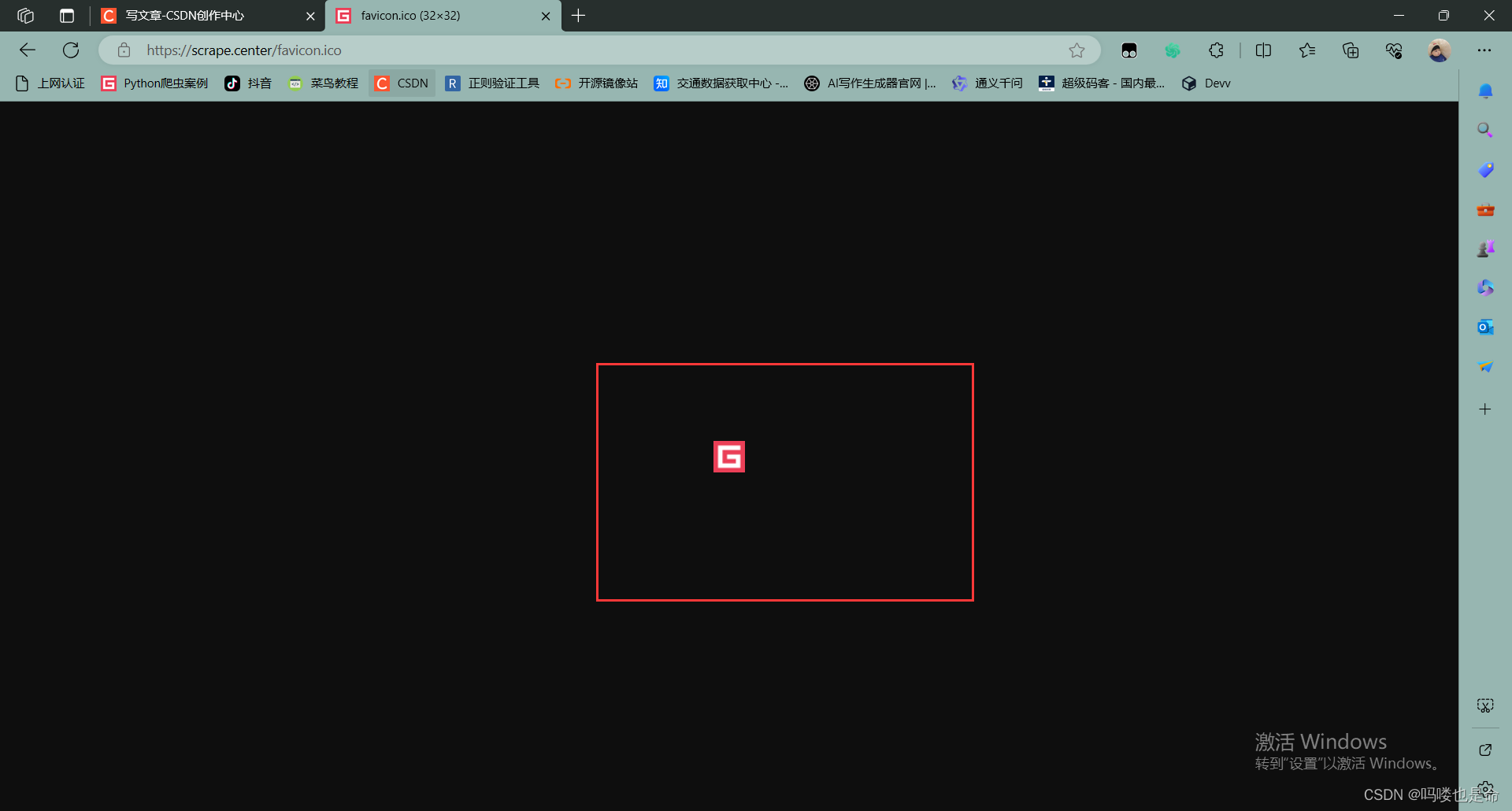Image resolution: width=1512 pixels, height=811 pixels.
Task: Open the Workspaces icon in title bar
Action: (25, 16)
